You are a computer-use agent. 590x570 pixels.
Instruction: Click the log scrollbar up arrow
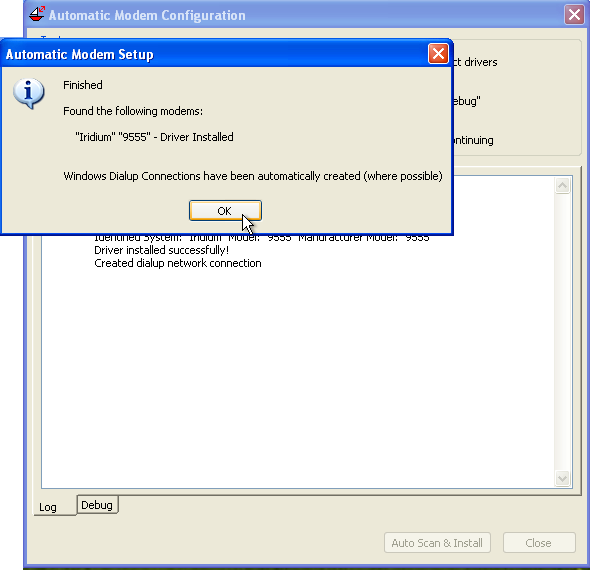563,185
